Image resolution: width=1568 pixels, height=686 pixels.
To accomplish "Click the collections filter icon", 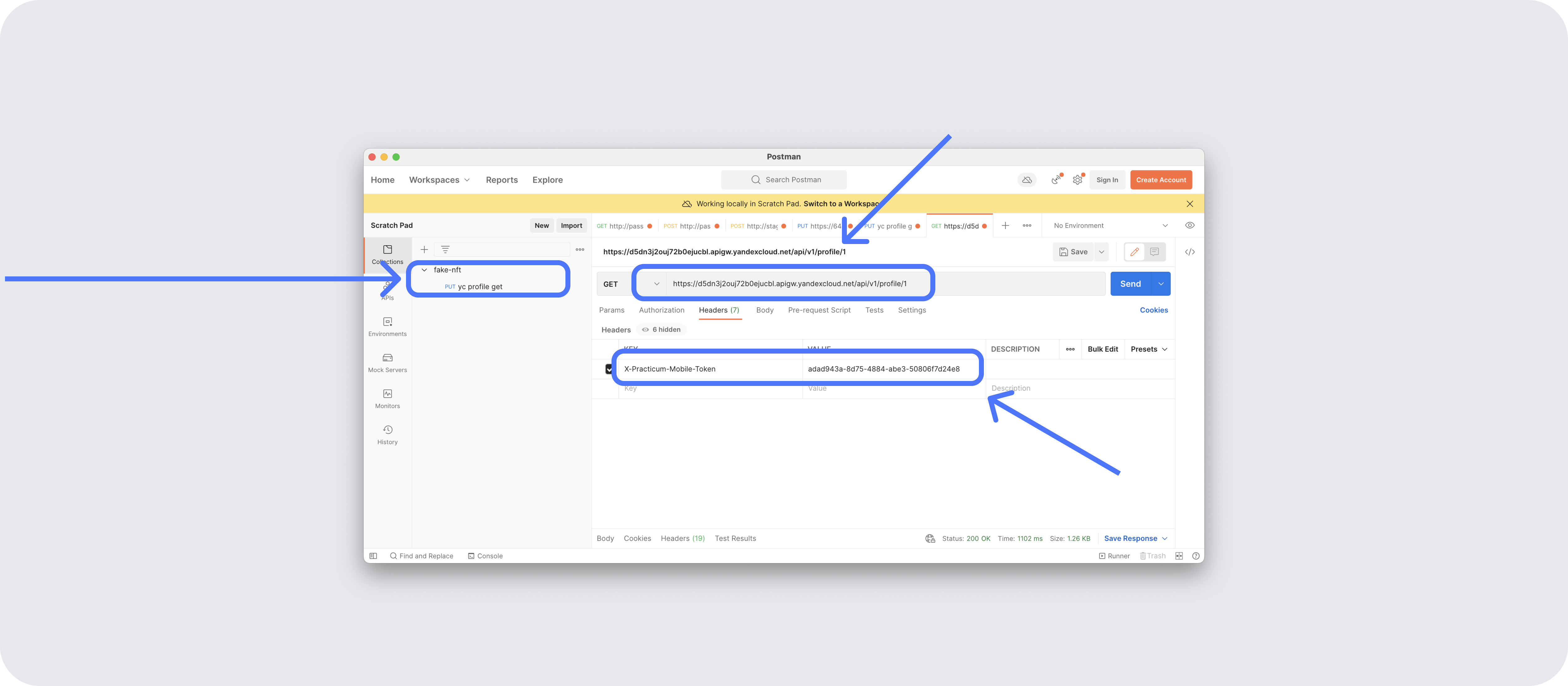I will (445, 250).
